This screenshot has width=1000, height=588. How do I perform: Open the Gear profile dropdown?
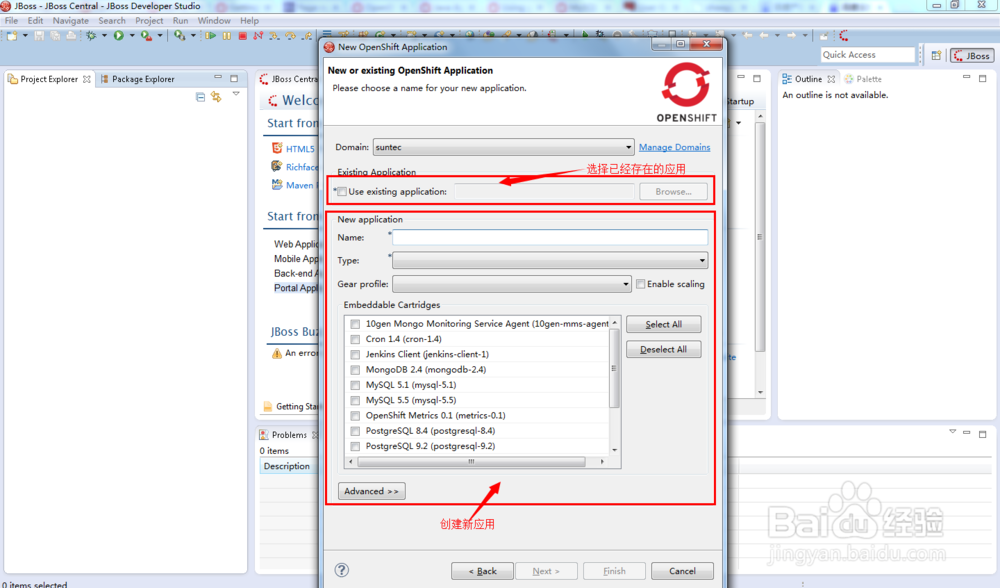[x=512, y=284]
